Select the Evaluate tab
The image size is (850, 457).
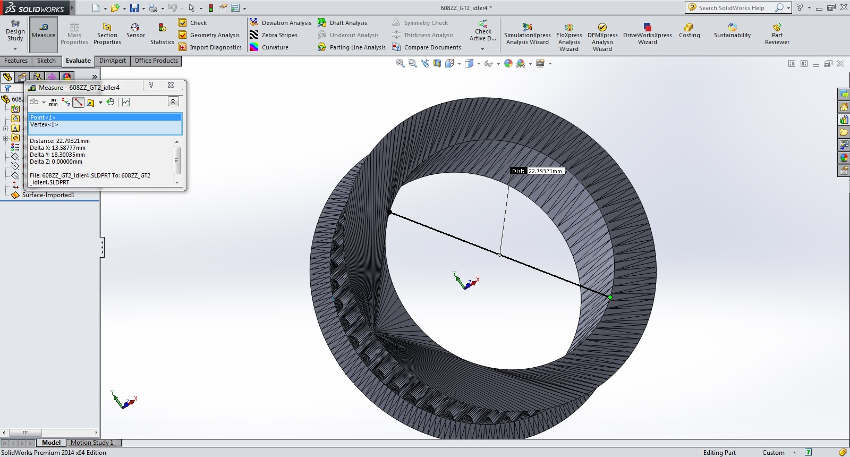[78, 61]
